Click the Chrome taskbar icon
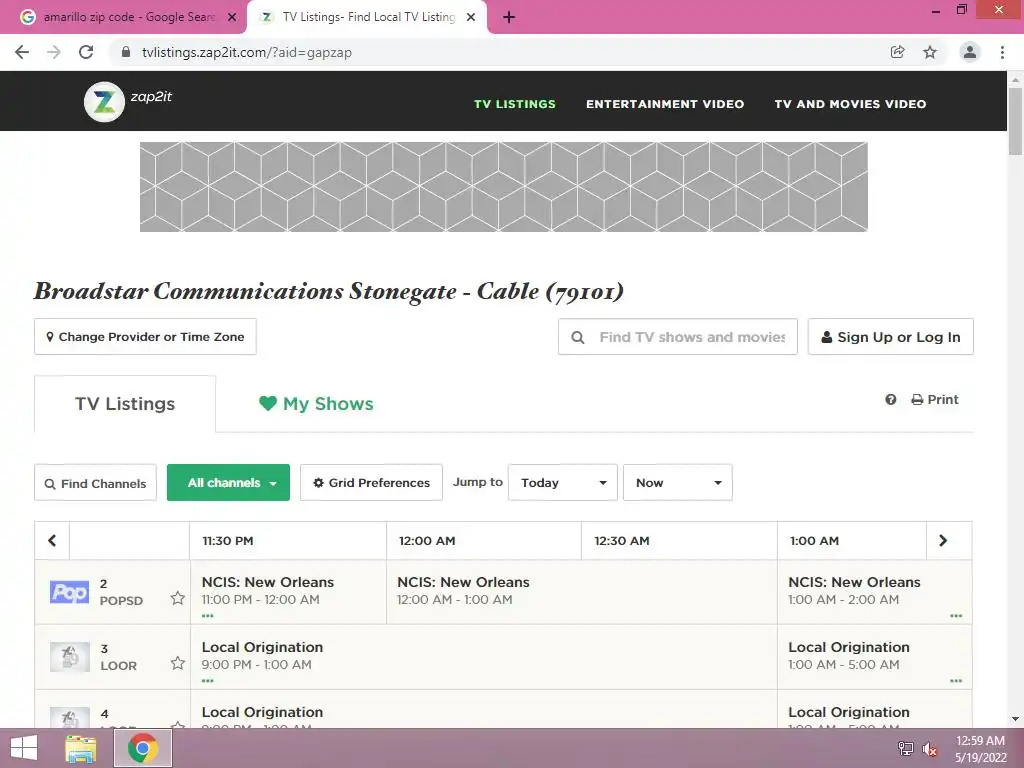1024x768 pixels. pos(143,748)
